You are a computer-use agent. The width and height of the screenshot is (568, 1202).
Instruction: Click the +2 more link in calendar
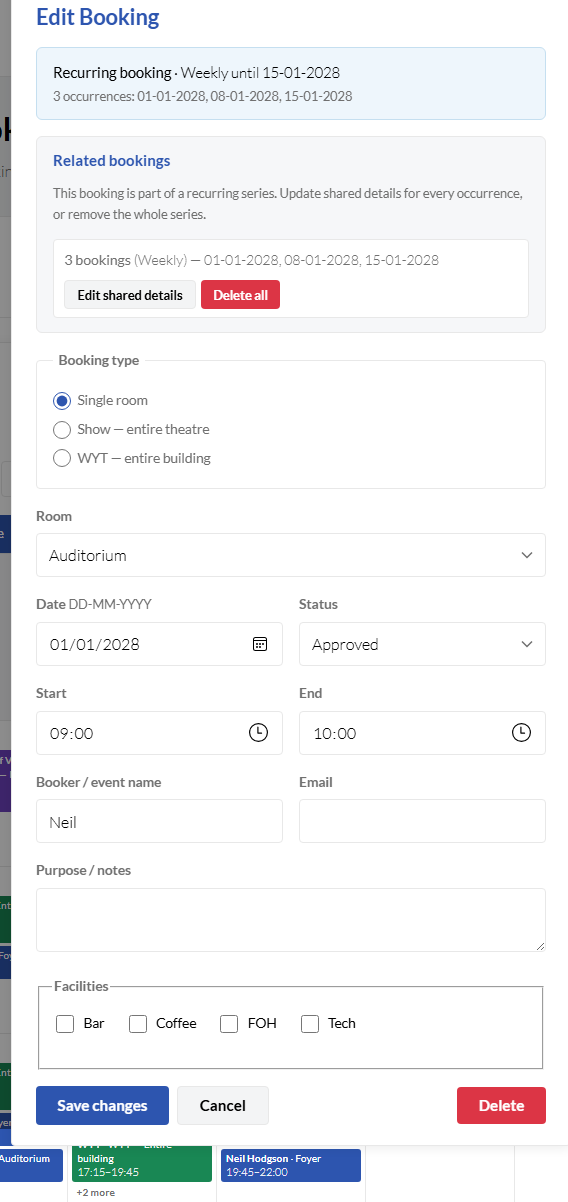[x=96, y=1192]
